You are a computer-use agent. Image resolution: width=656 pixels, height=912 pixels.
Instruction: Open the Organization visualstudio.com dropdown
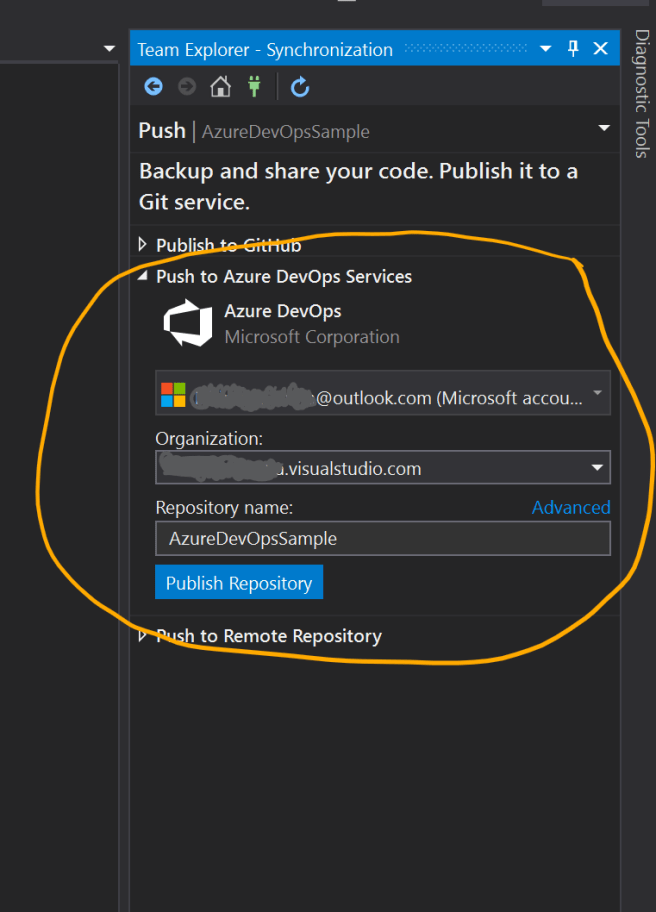click(597, 467)
